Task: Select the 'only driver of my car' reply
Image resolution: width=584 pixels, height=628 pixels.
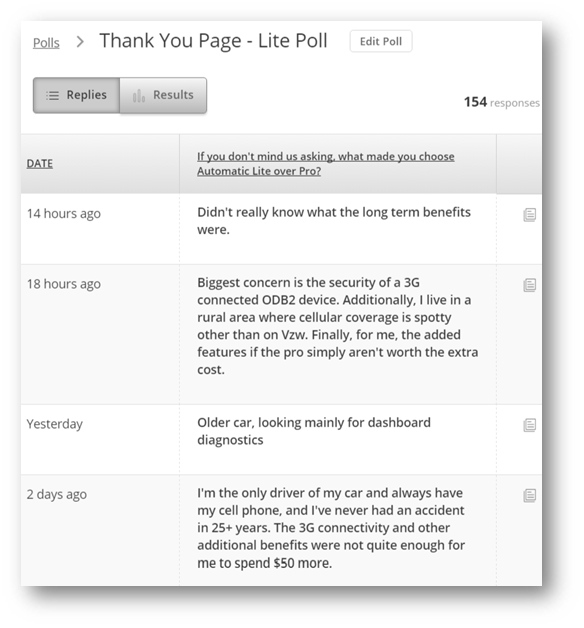Action: click(x=331, y=527)
